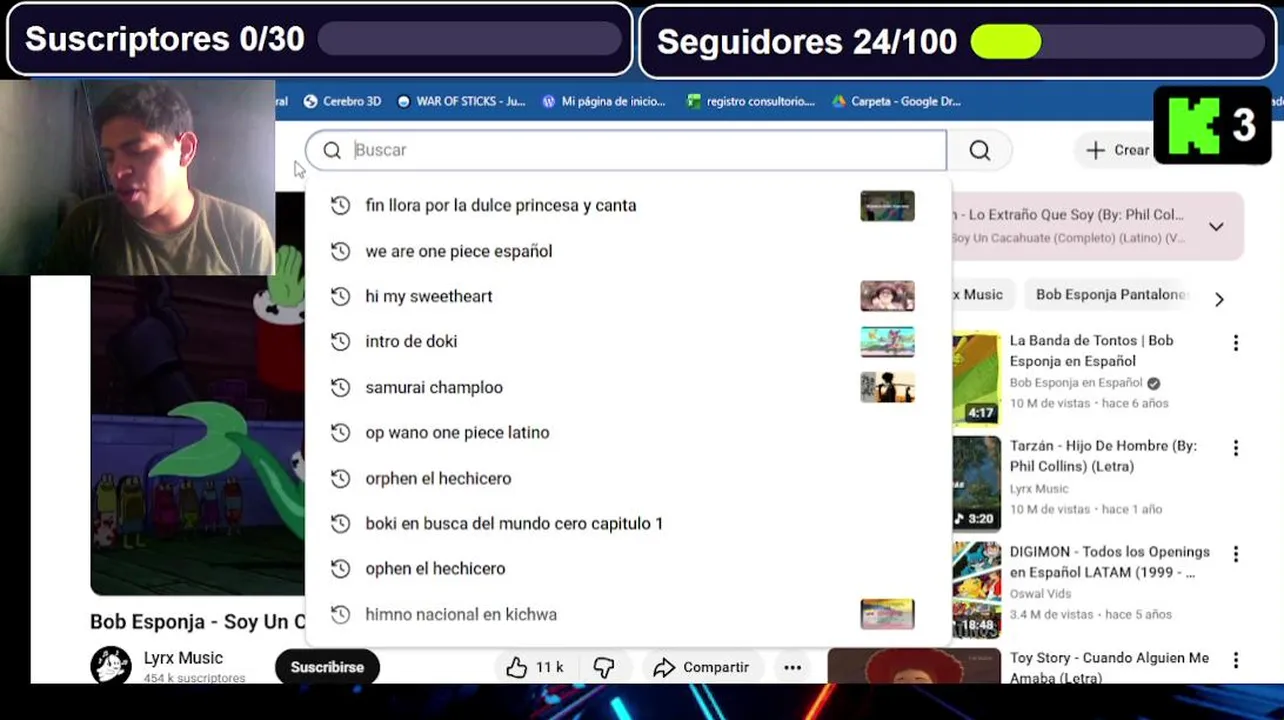Click history icon beside 'op wano one piece latino'

click(340, 432)
